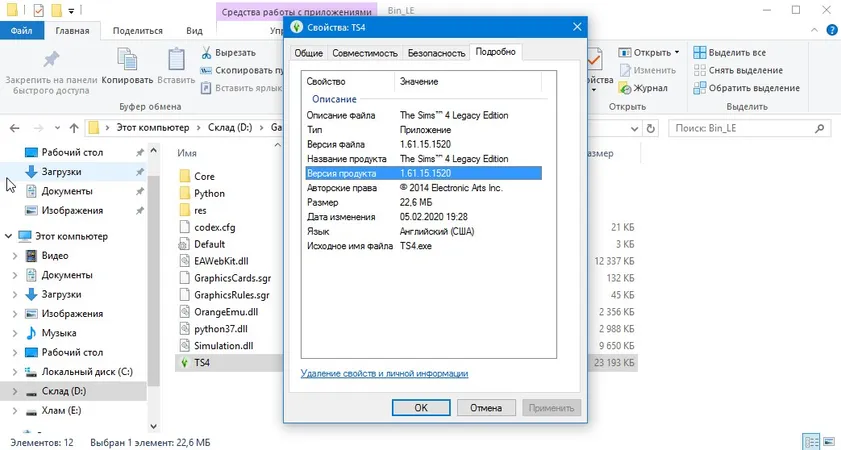Image resolution: width=841 pixels, height=450 pixels.
Task: Open the Open (Открыть) dropdown arrow
Action: [x=677, y=53]
